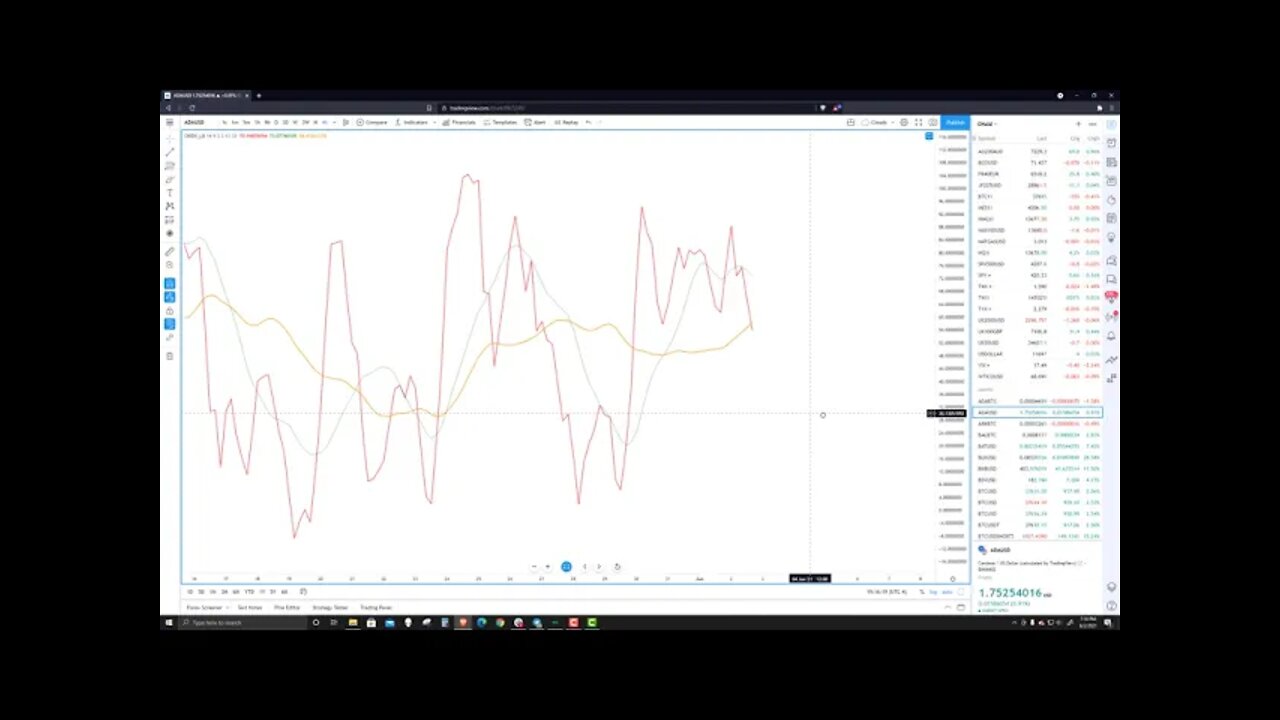This screenshot has height=720, width=1280.
Task: Open chart settings gear in top toolbar
Action: pos(904,122)
